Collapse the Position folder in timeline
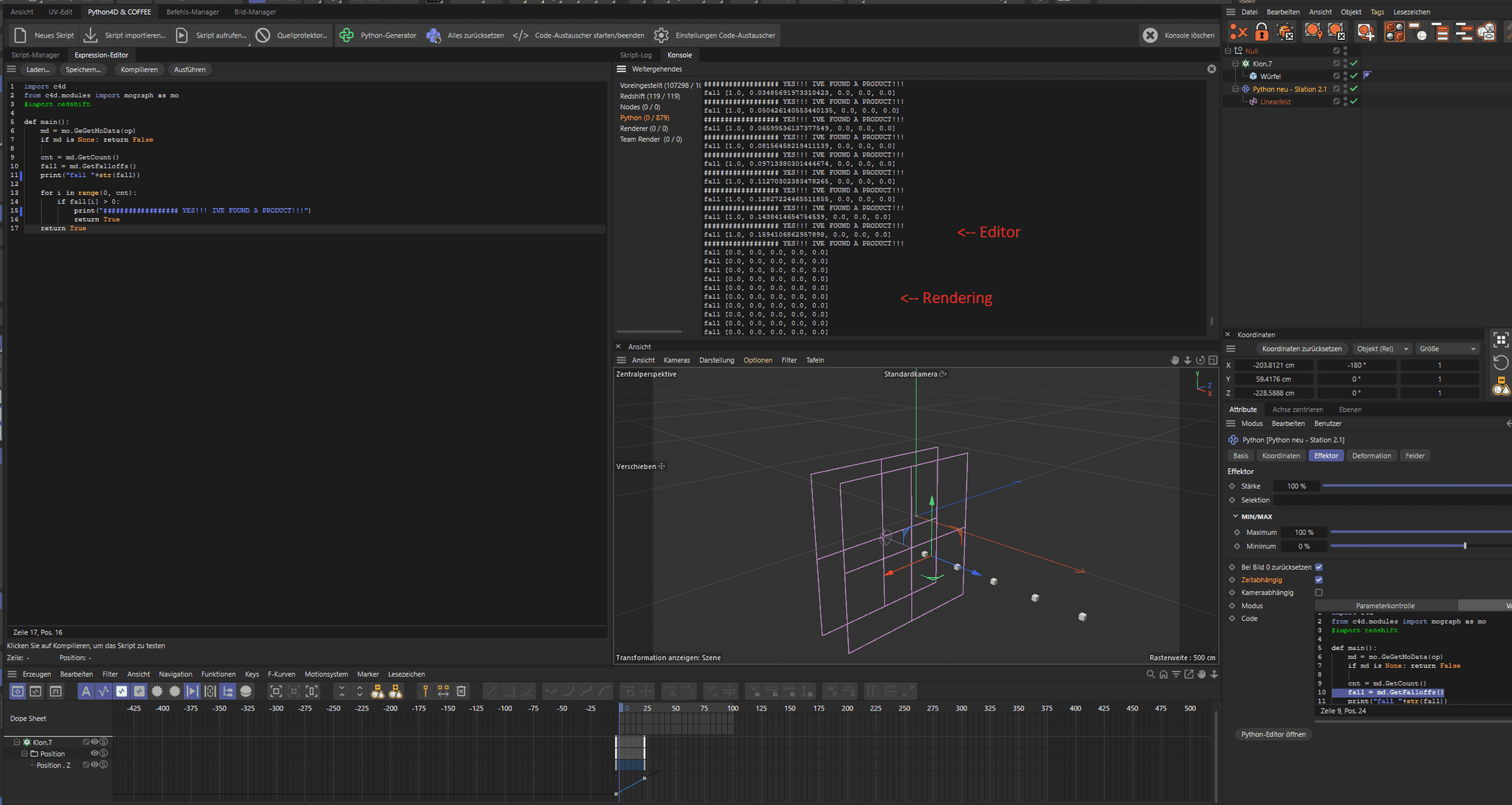1512x805 pixels. click(x=24, y=753)
